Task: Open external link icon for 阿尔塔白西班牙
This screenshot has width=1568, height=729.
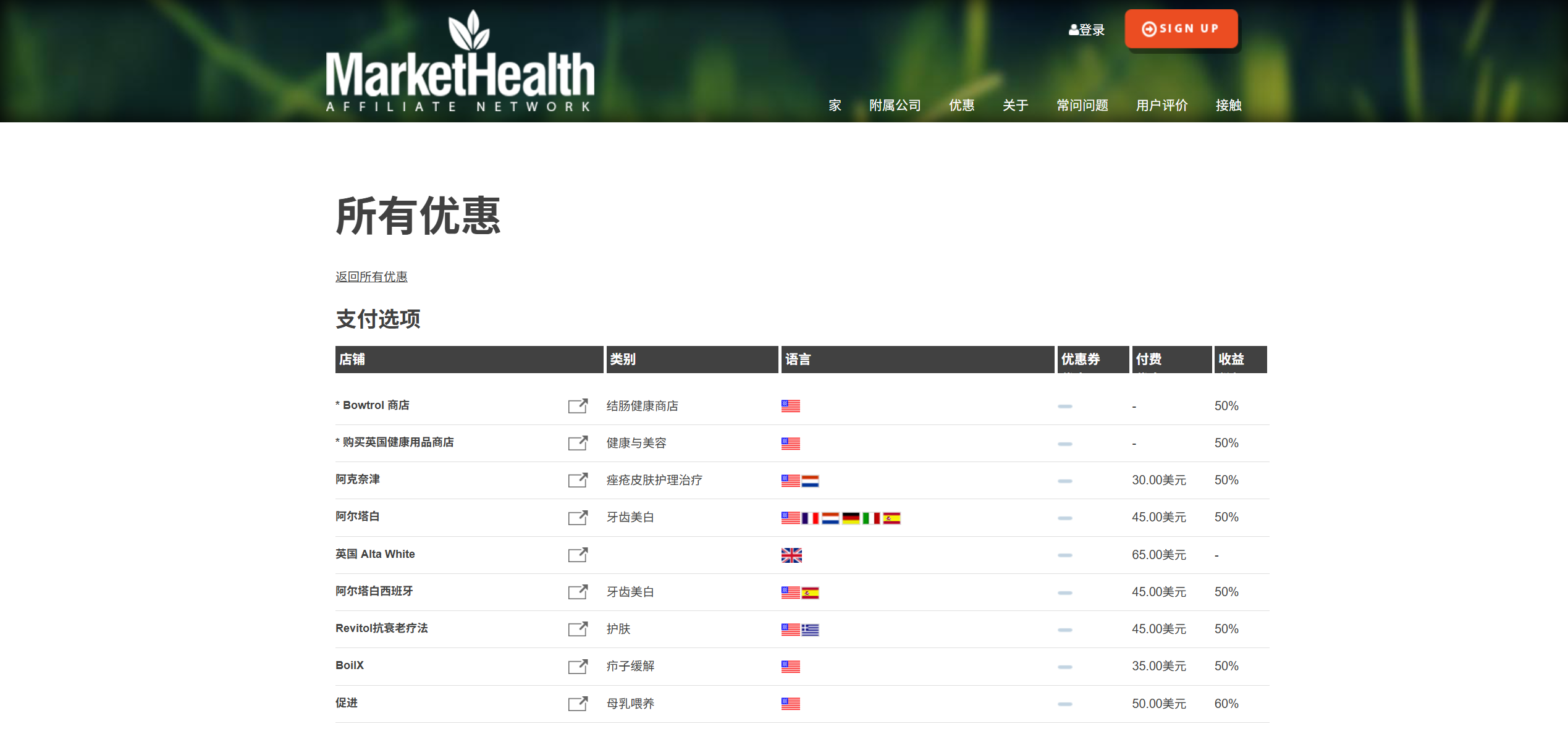Action: (x=578, y=592)
